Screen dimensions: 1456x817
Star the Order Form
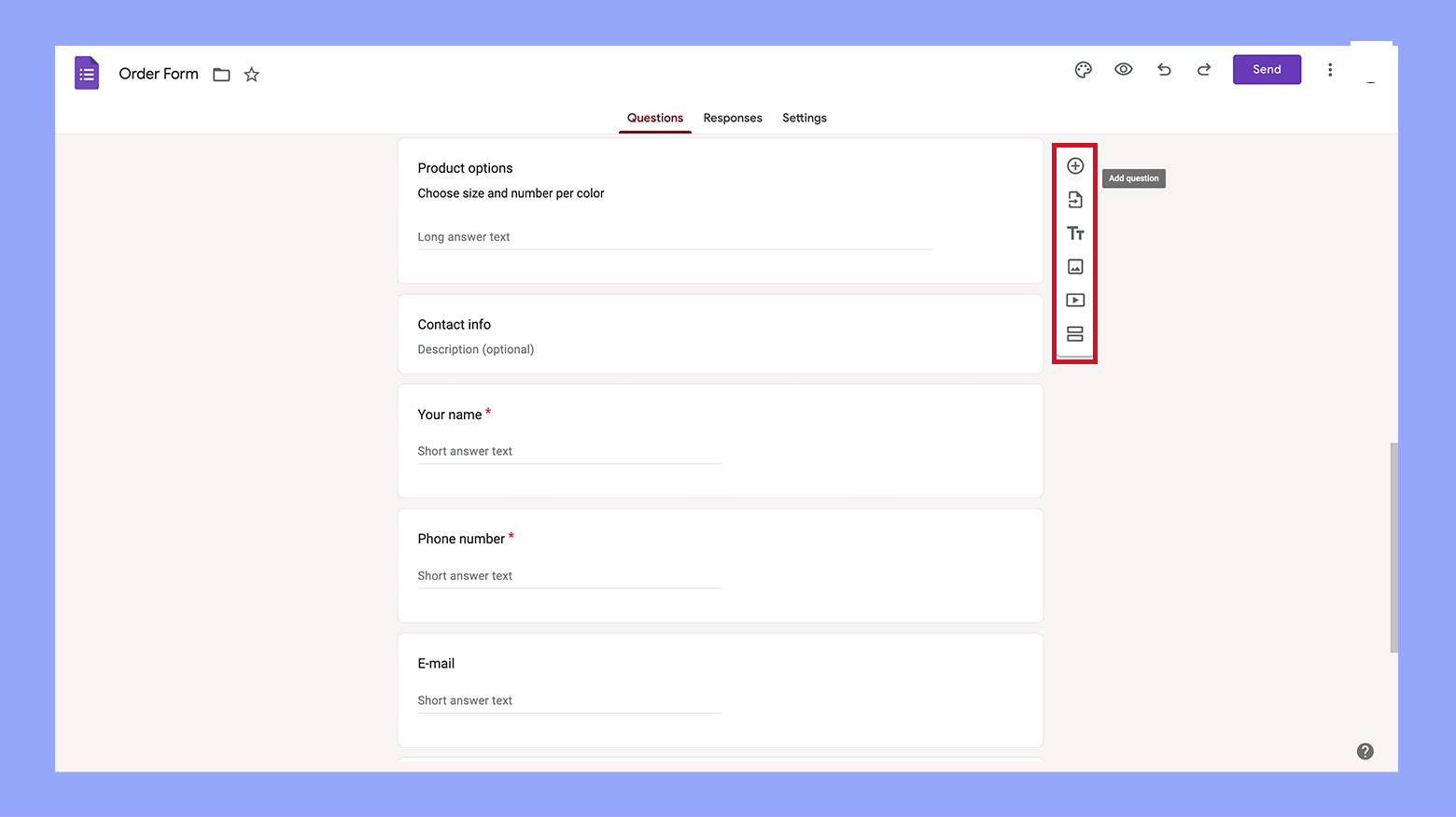(x=250, y=74)
